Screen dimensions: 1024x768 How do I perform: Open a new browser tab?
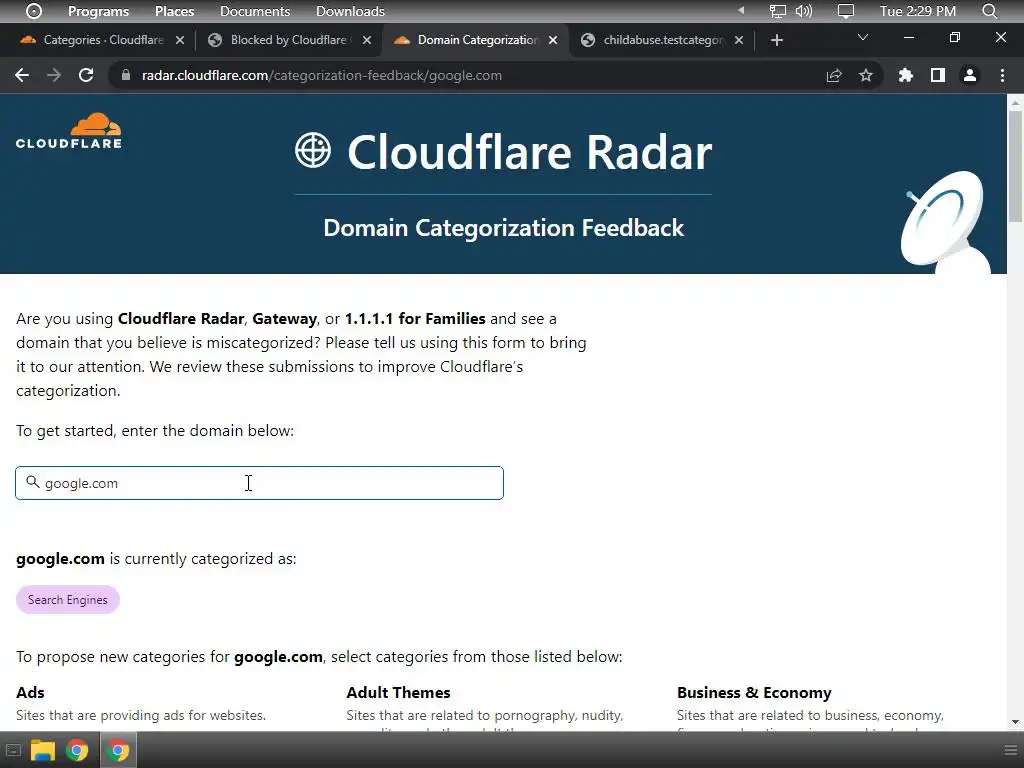(x=776, y=40)
